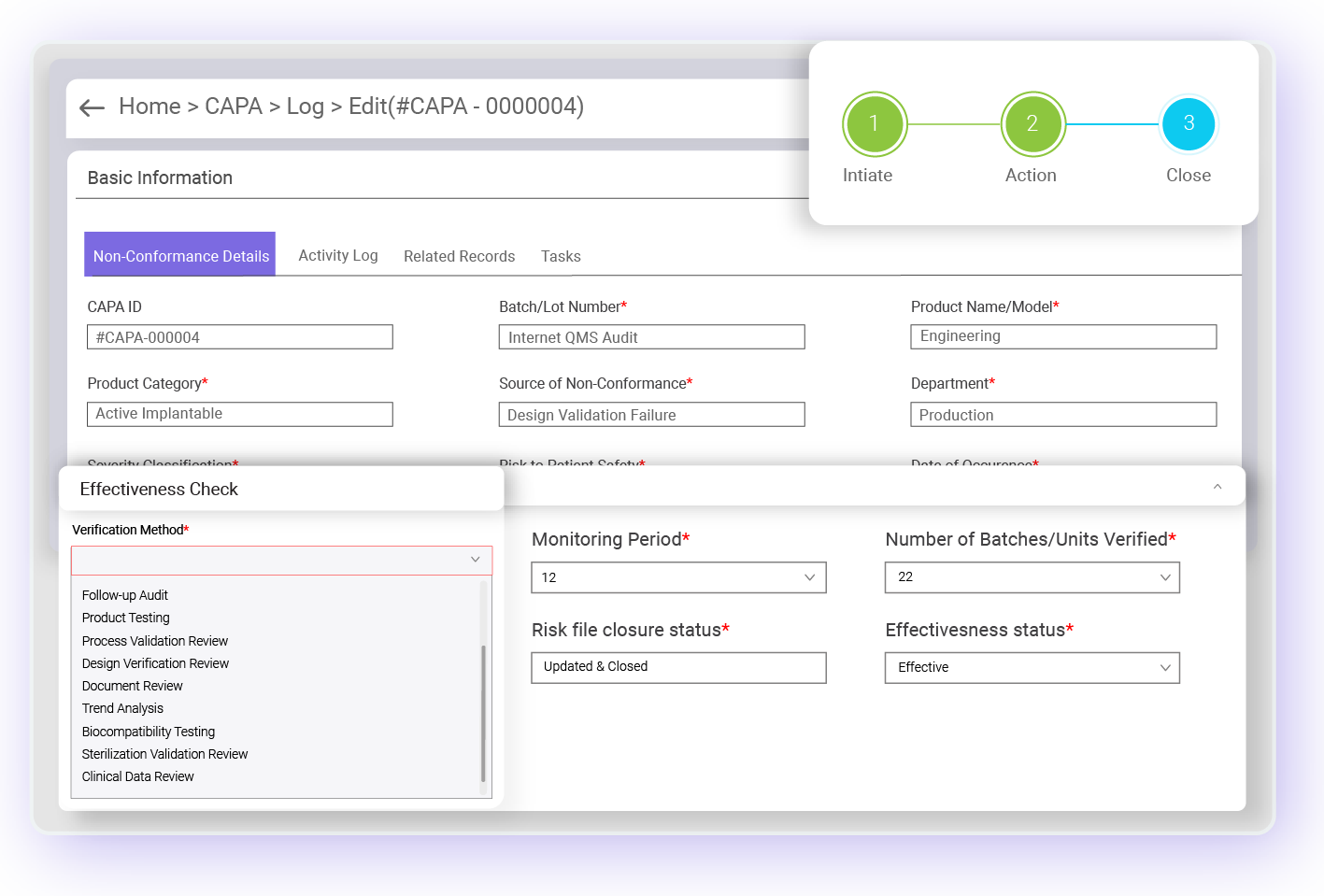The width and height of the screenshot is (1324, 896).
Task: Go to Log in breadcrumb
Action: tap(305, 107)
